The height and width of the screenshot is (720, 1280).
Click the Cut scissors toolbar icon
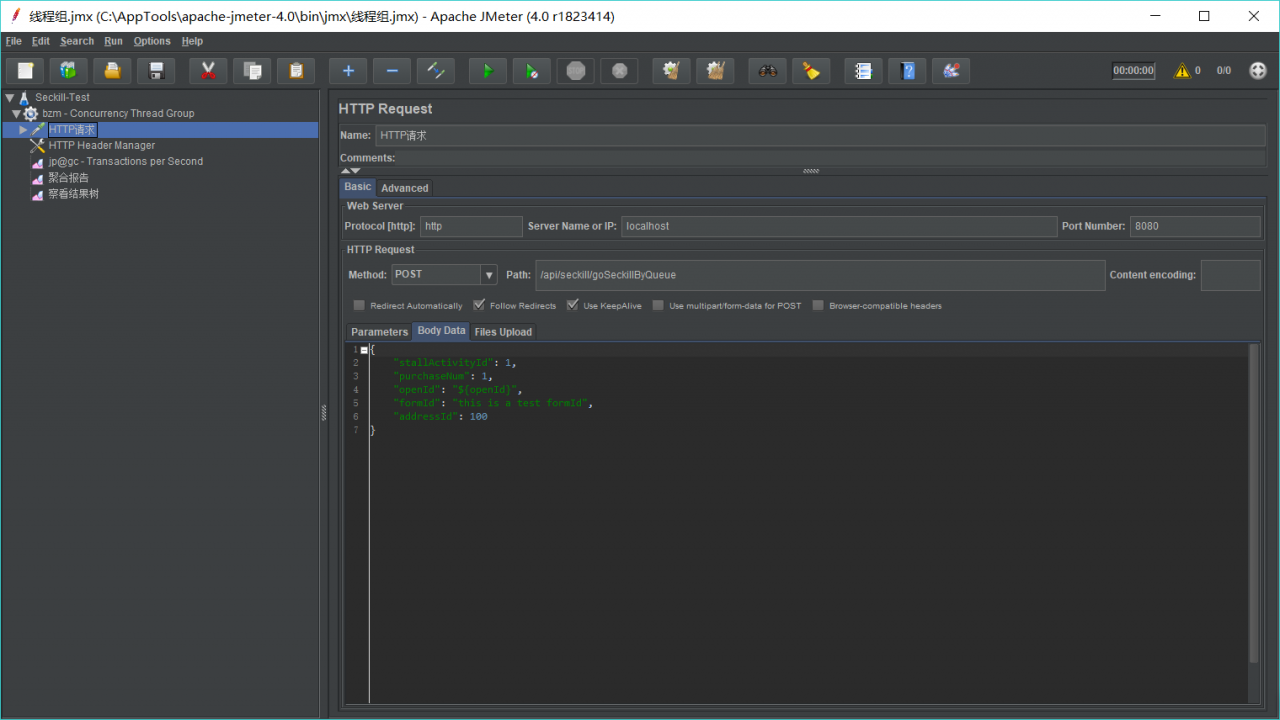(x=208, y=71)
